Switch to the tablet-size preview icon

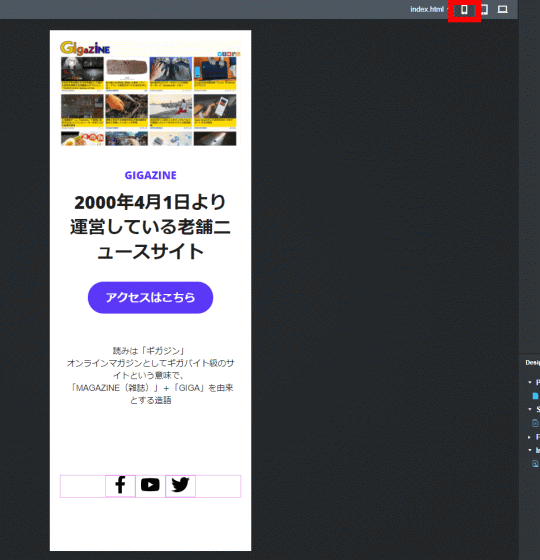[485, 10]
